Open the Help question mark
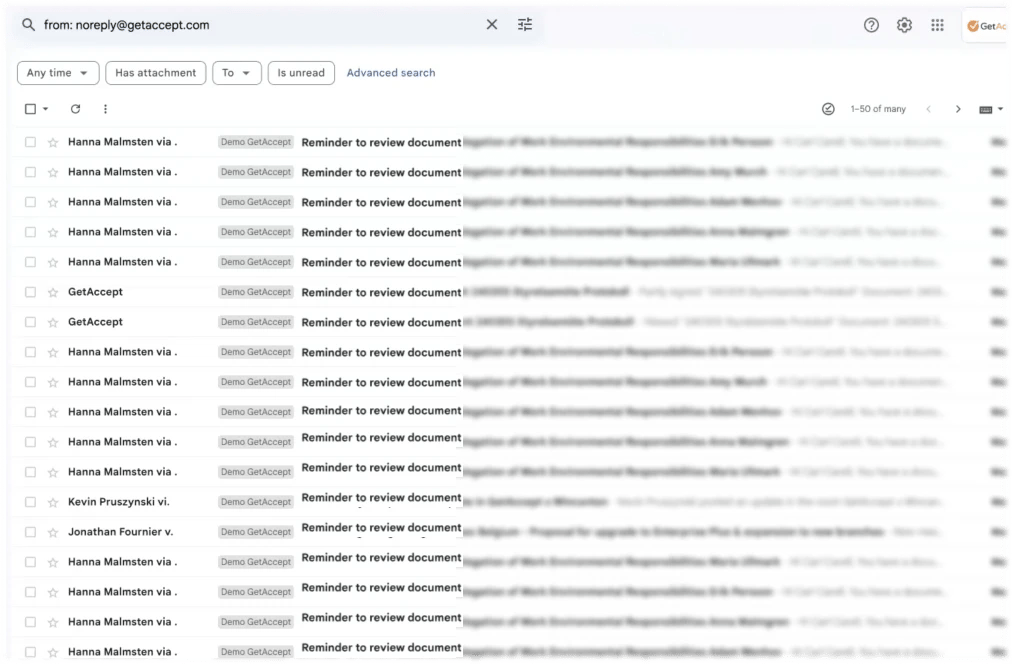 click(x=871, y=25)
